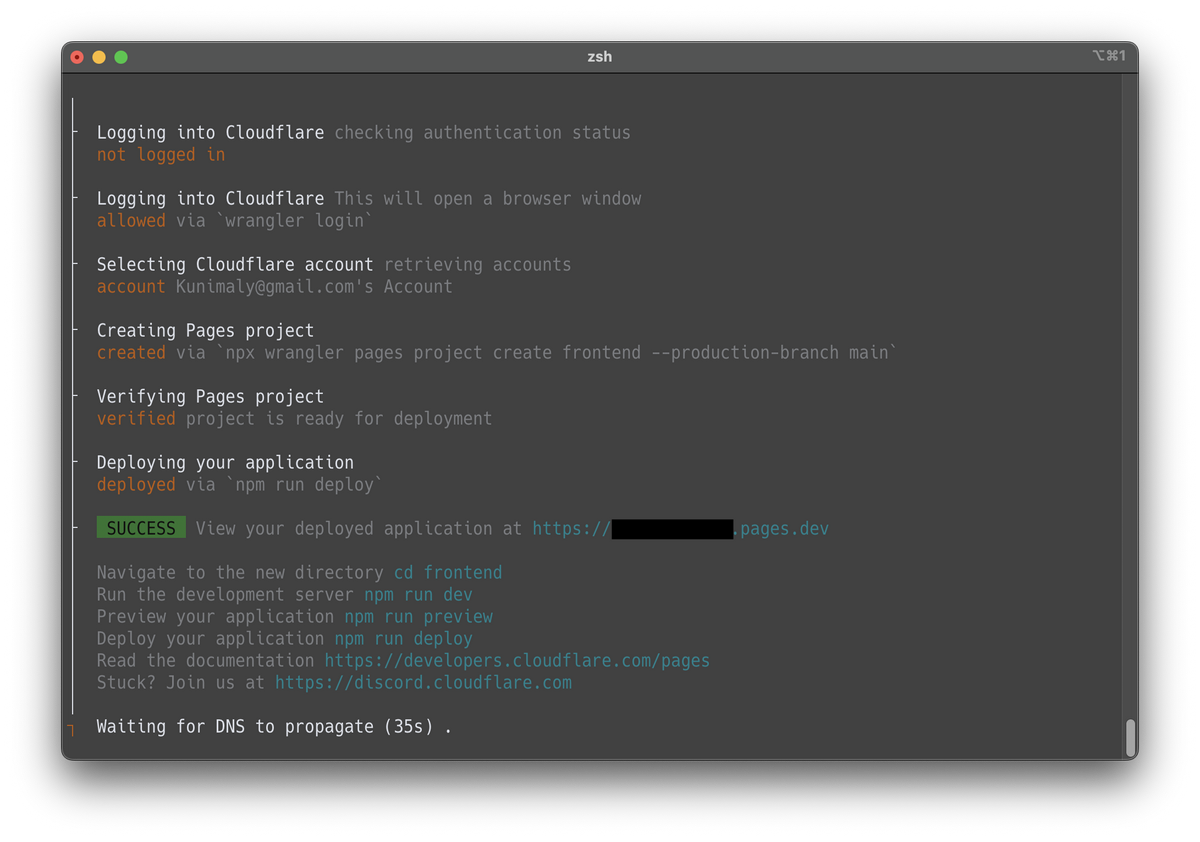This screenshot has width=1200, height=842.
Task: Open the discord.cloudflare.com link
Action: [423, 683]
